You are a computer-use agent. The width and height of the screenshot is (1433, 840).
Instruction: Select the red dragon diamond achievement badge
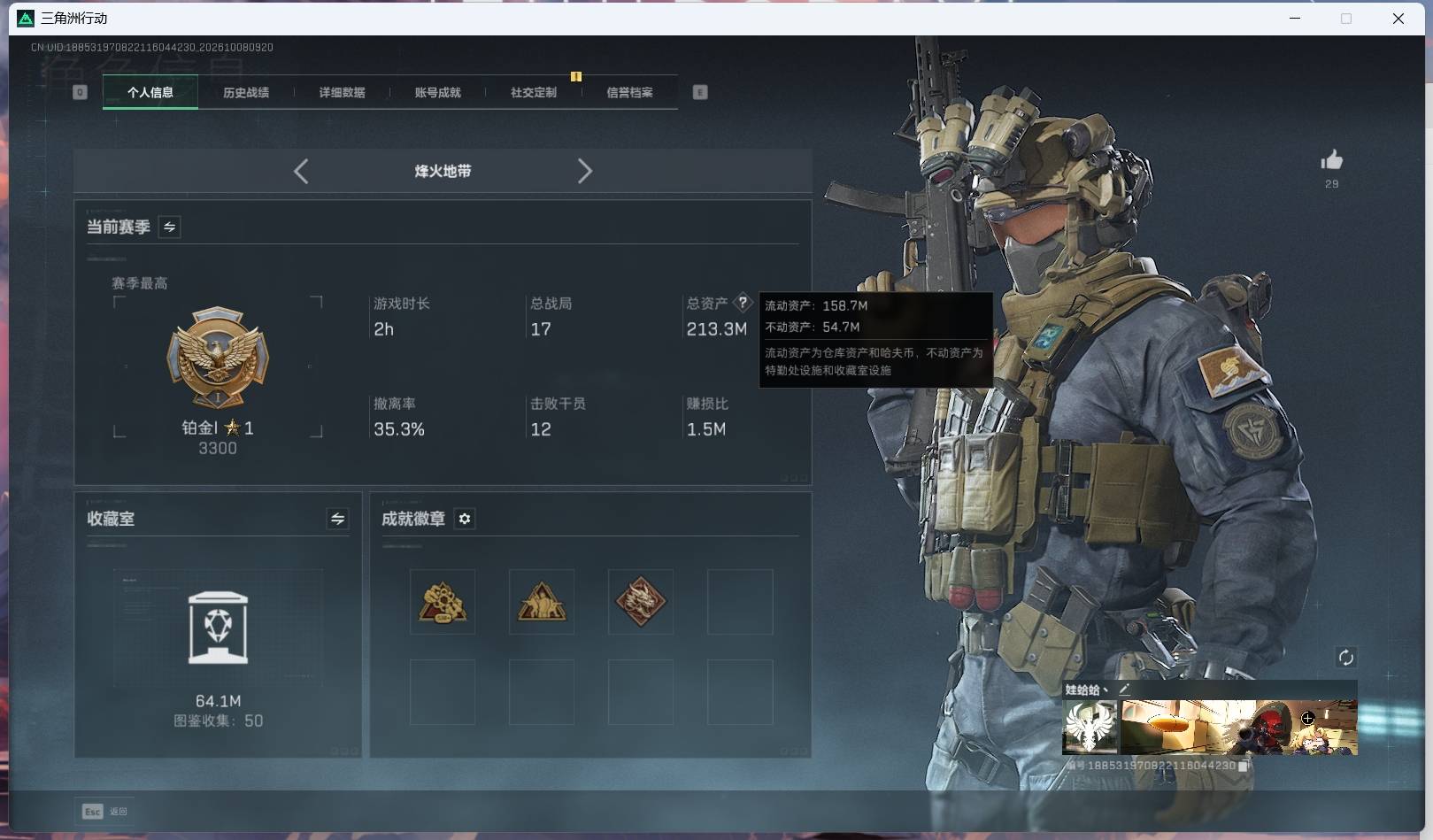coord(641,602)
